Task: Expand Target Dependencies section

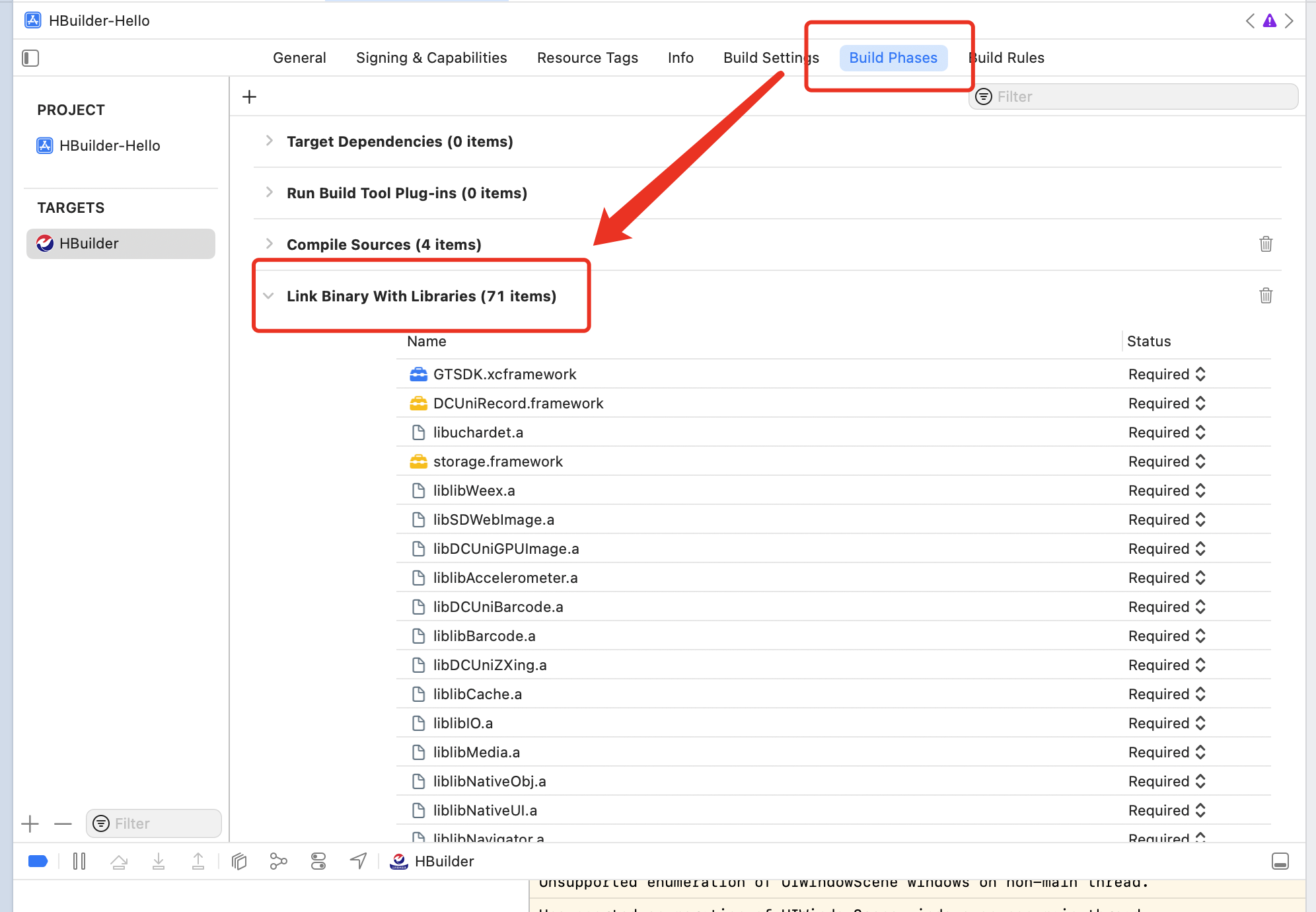Action: point(269,141)
